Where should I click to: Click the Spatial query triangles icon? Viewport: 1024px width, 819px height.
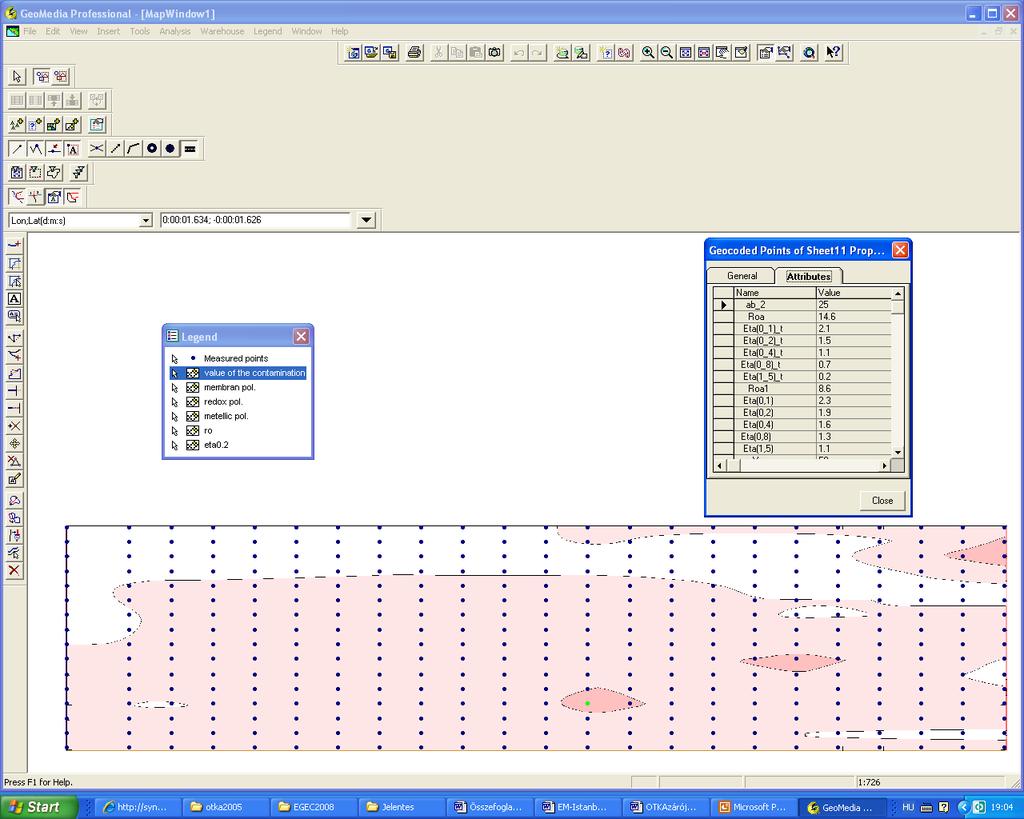[x=17, y=124]
